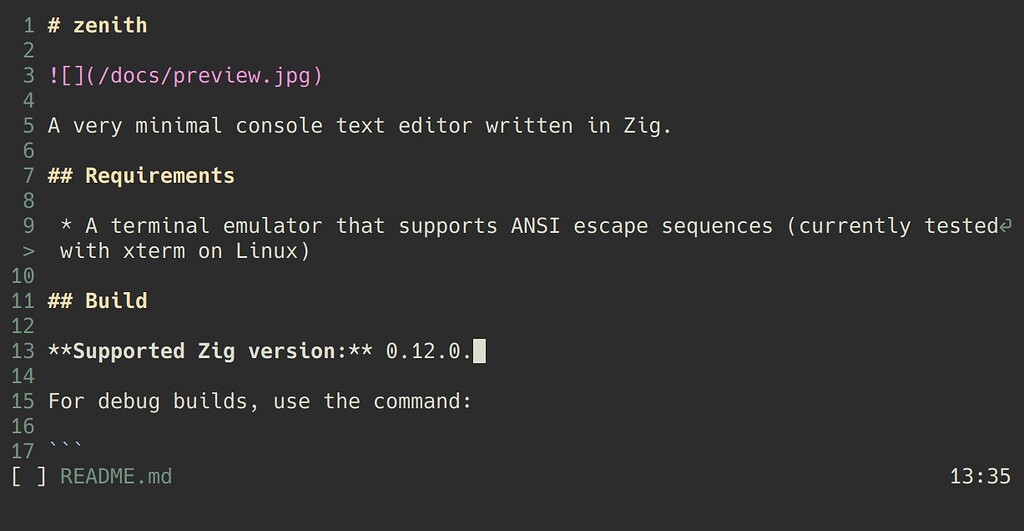
Task: Click the '# zenith' heading
Action: (x=97, y=25)
